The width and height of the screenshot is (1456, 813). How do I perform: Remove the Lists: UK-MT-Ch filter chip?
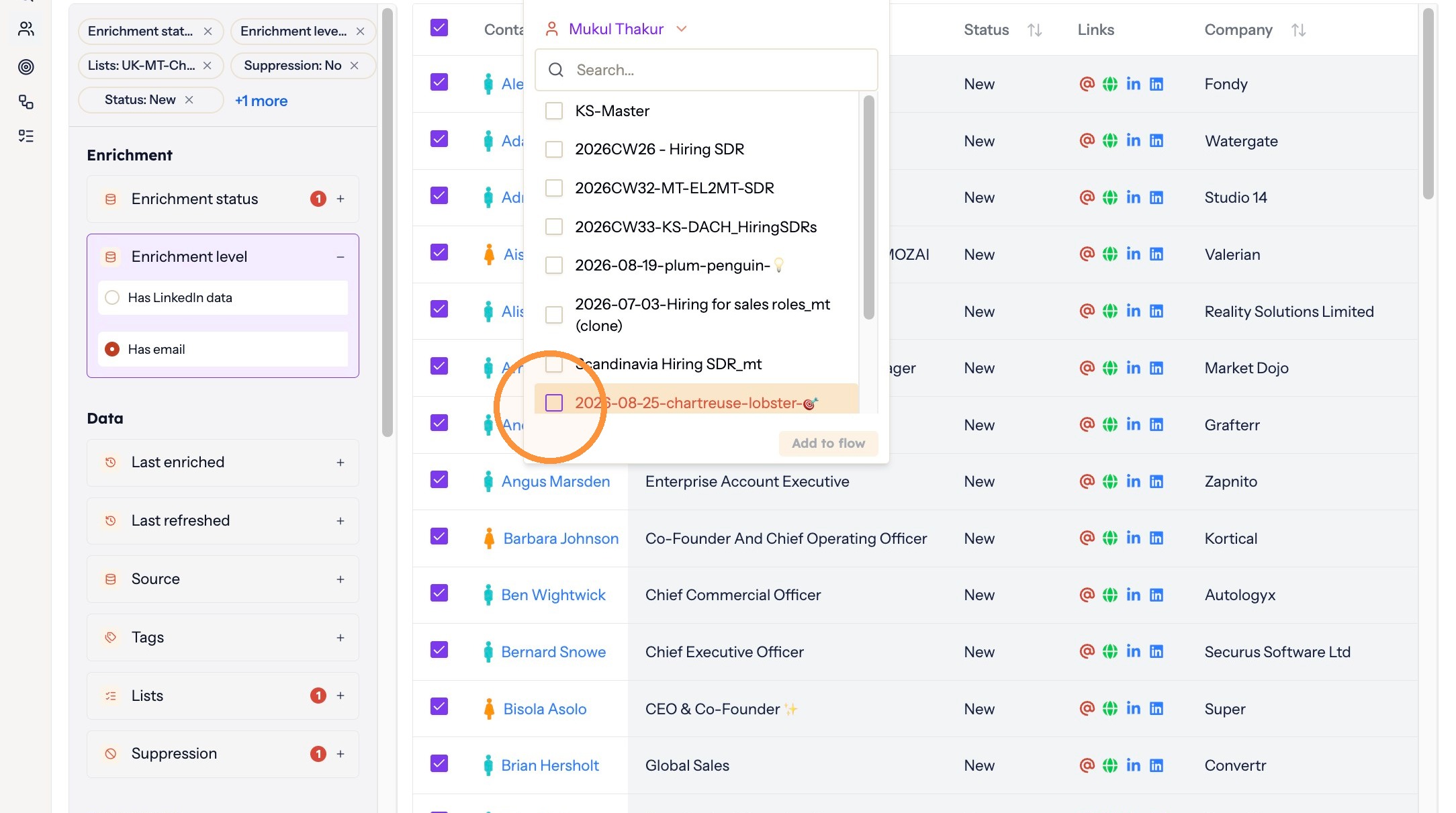(x=207, y=66)
